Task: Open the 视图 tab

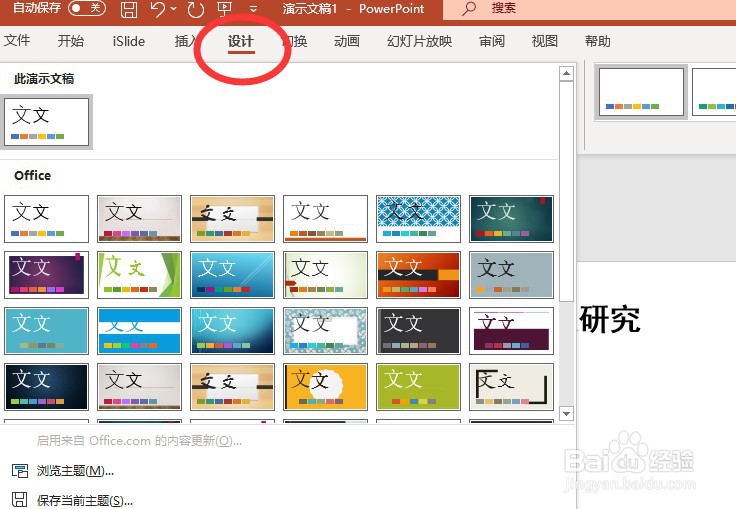Action: [x=544, y=41]
